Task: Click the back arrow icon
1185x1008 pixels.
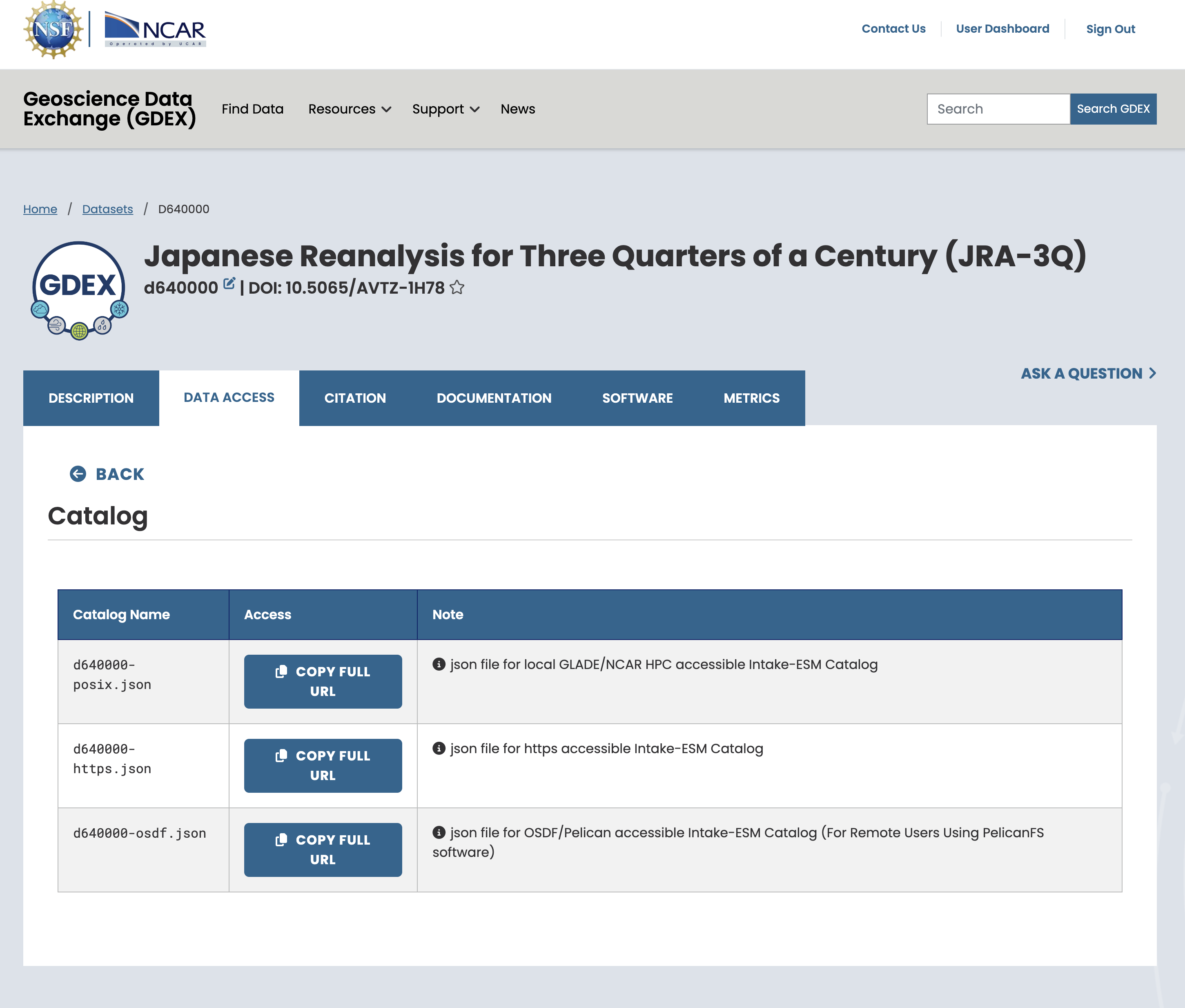Action: [x=78, y=474]
